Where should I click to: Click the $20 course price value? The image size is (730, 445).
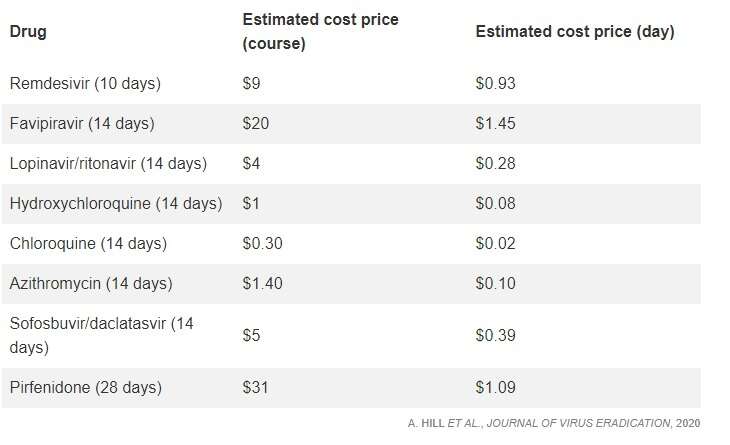(256, 124)
